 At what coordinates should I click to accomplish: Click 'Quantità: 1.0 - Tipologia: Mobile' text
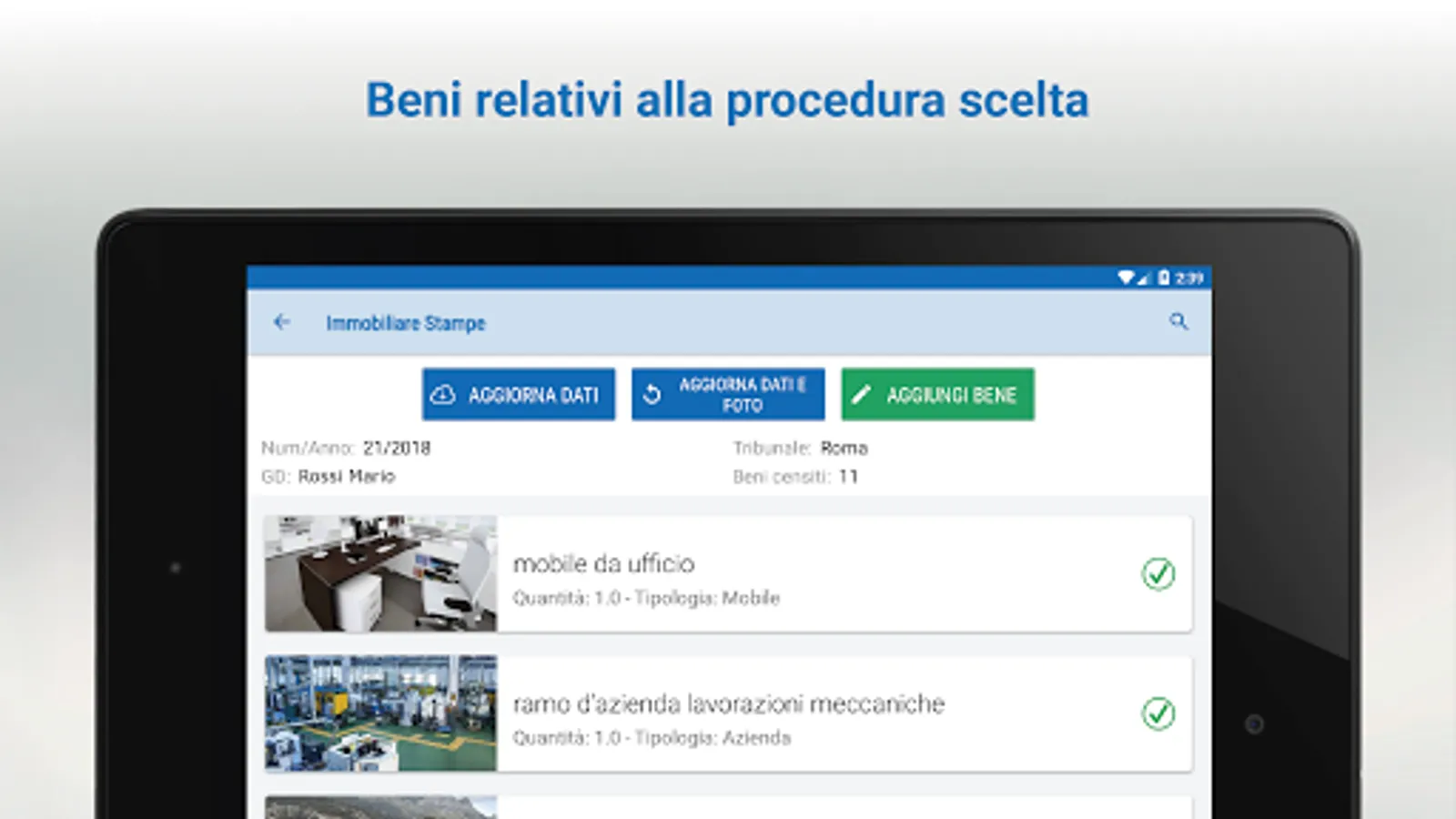[646, 598]
